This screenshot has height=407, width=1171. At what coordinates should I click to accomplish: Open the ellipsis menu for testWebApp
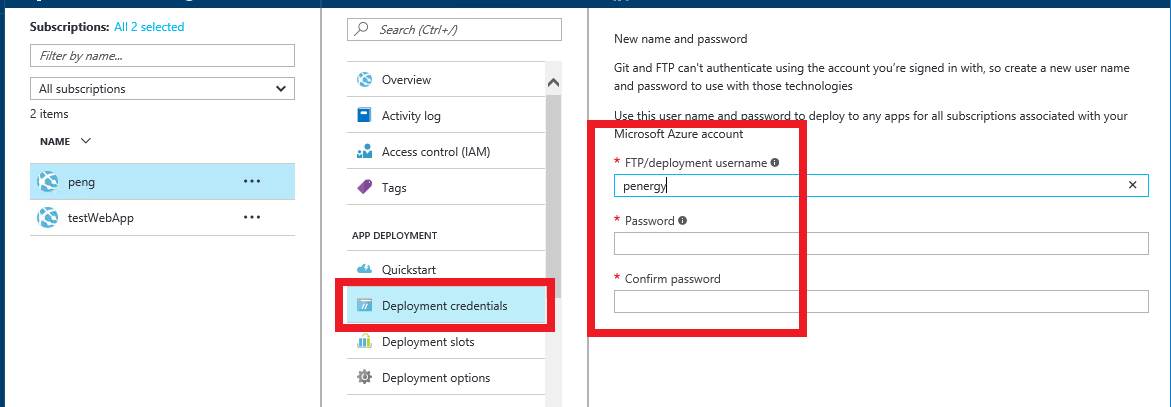tap(252, 217)
